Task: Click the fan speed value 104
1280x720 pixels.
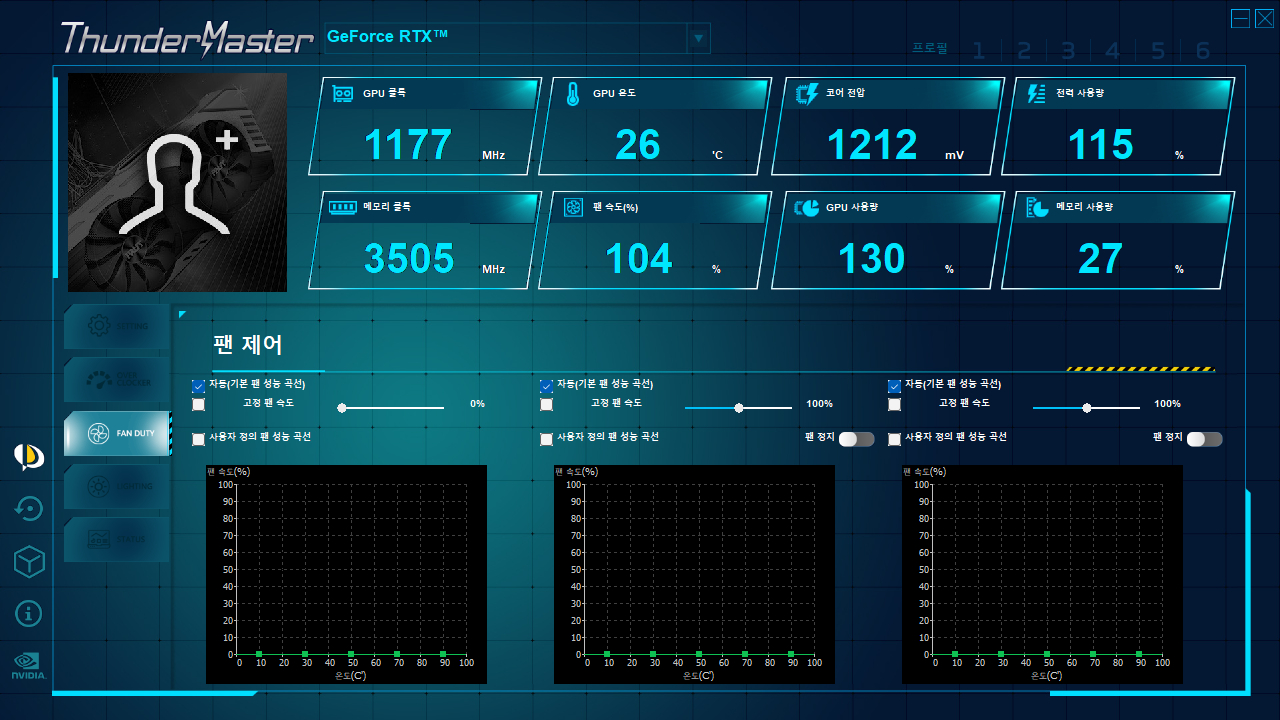Action: tap(639, 259)
